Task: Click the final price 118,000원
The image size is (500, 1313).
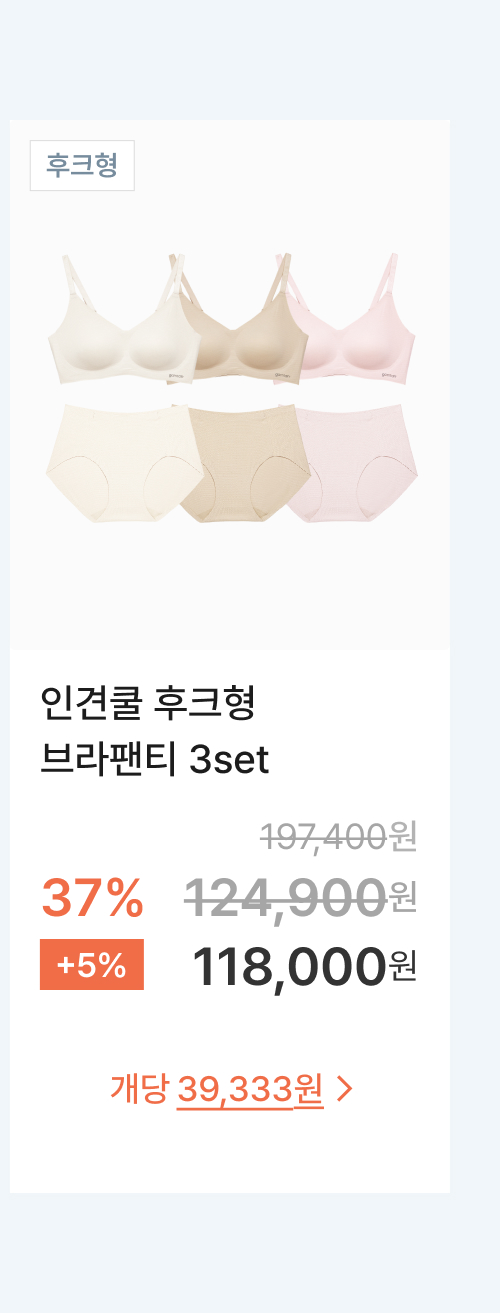Action: (x=304, y=966)
